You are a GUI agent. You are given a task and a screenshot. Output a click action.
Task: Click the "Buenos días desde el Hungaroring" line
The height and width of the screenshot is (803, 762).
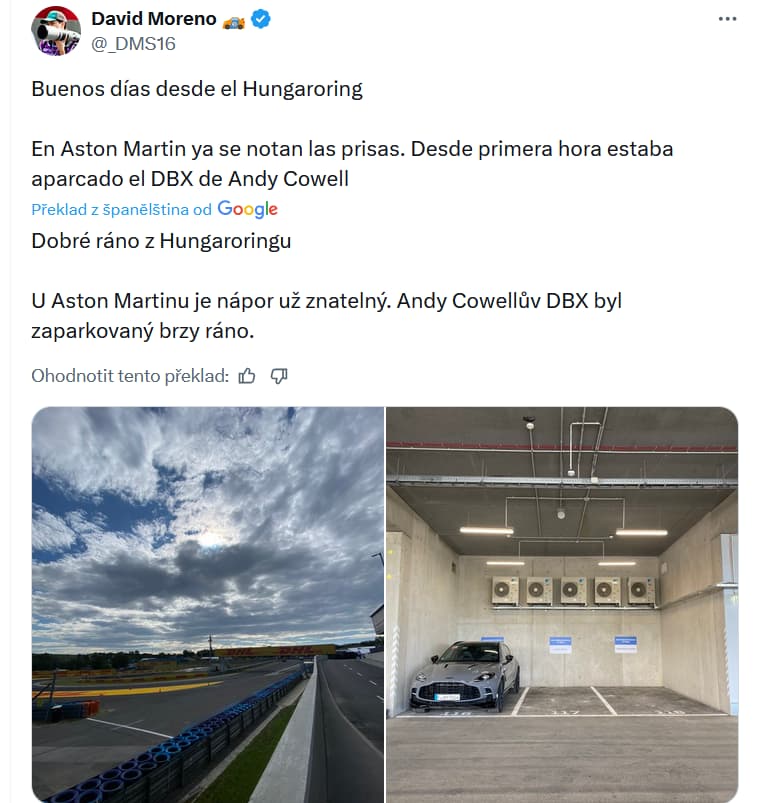pos(197,89)
